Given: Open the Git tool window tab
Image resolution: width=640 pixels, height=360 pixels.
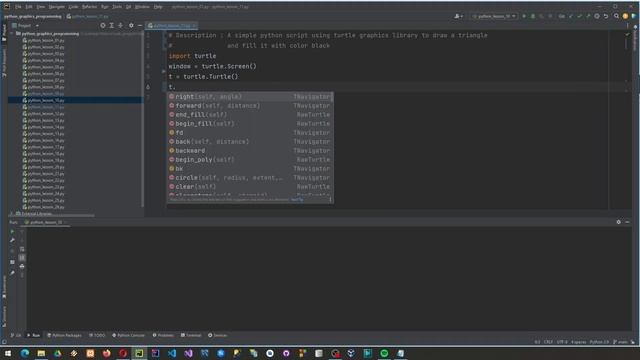Looking at the screenshot, I should pyautogui.click(x=16, y=335).
